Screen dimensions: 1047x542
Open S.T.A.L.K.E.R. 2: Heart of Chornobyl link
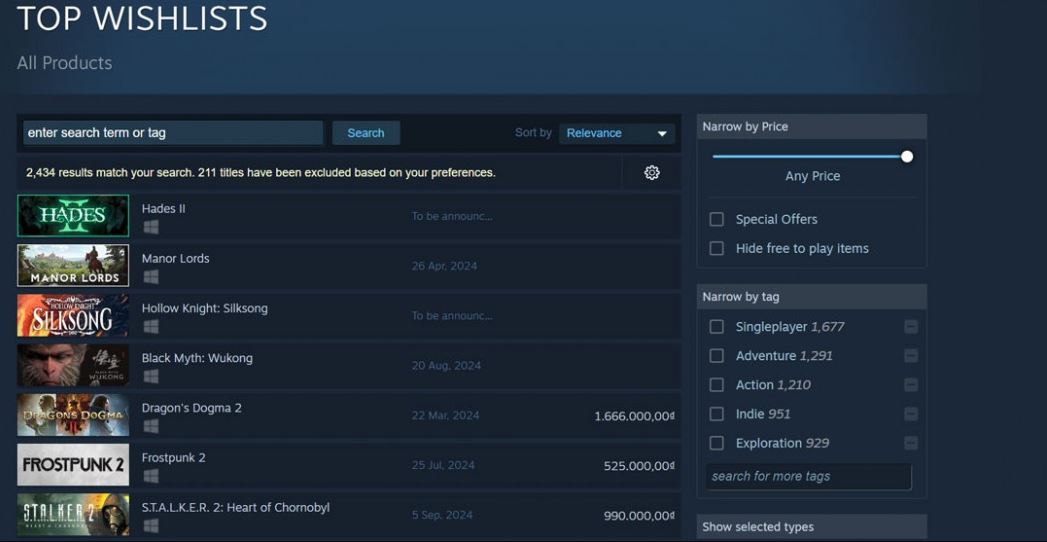click(236, 507)
